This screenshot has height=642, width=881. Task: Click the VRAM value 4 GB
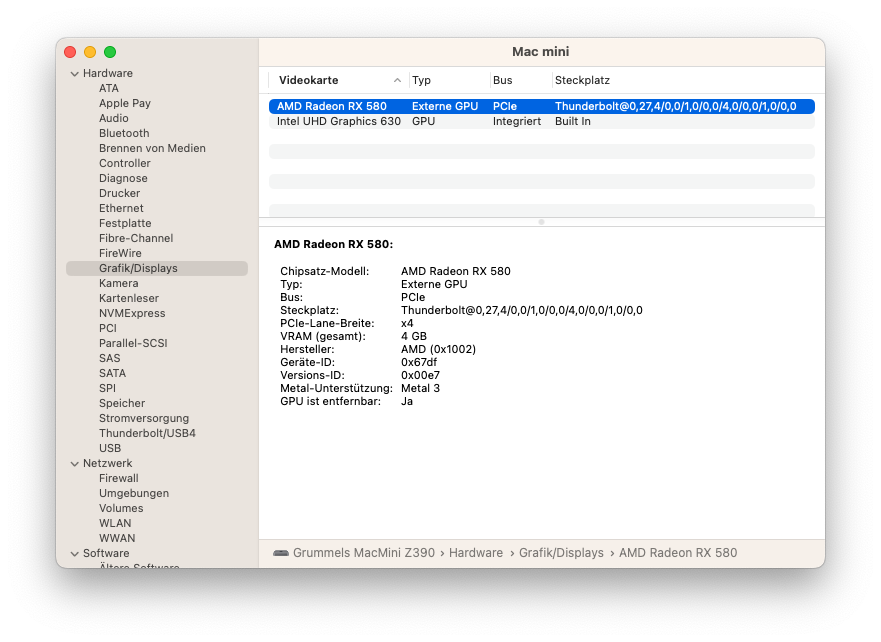point(414,336)
